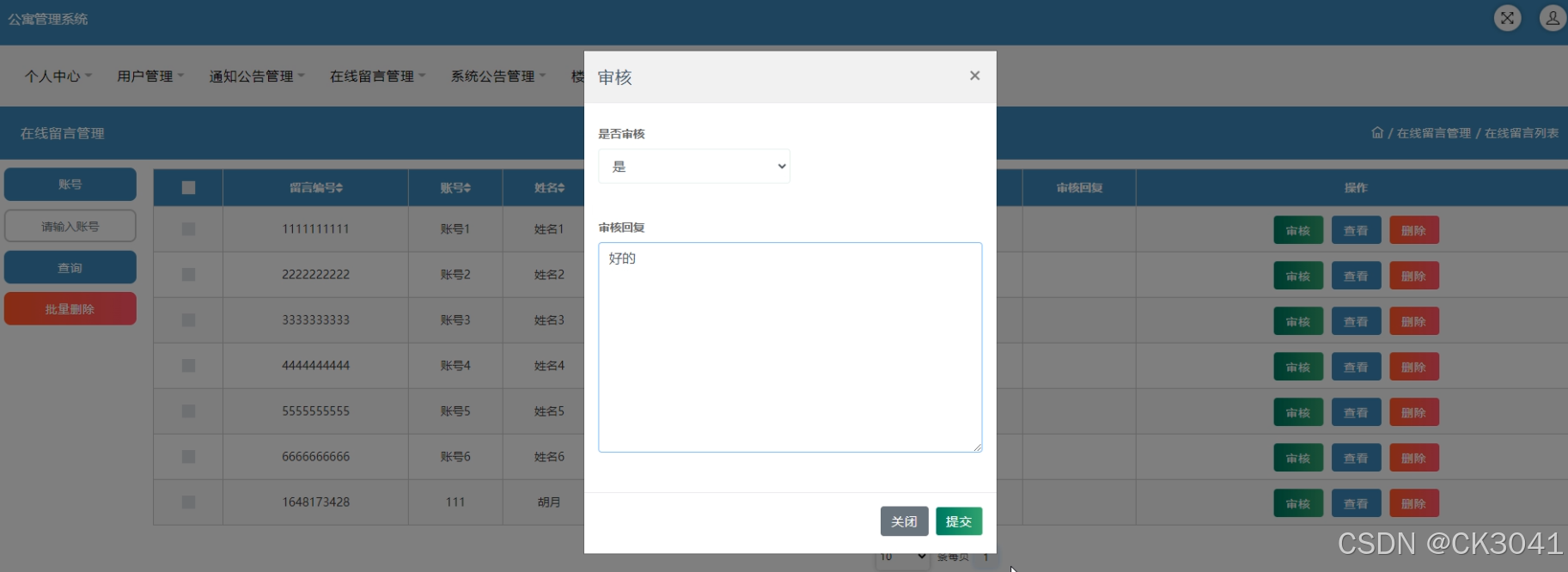This screenshot has height=572, width=1568.
Task: Click 查看 button for row 5555555555
Action: (x=1356, y=412)
